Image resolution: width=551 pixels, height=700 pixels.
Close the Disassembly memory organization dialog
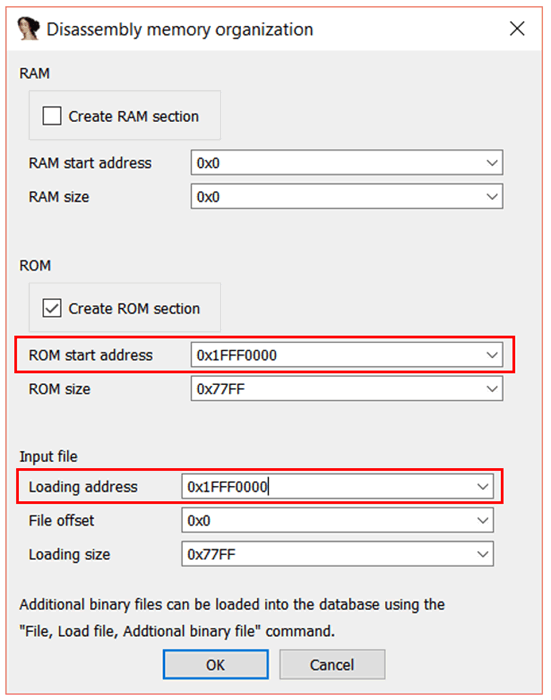point(517,29)
